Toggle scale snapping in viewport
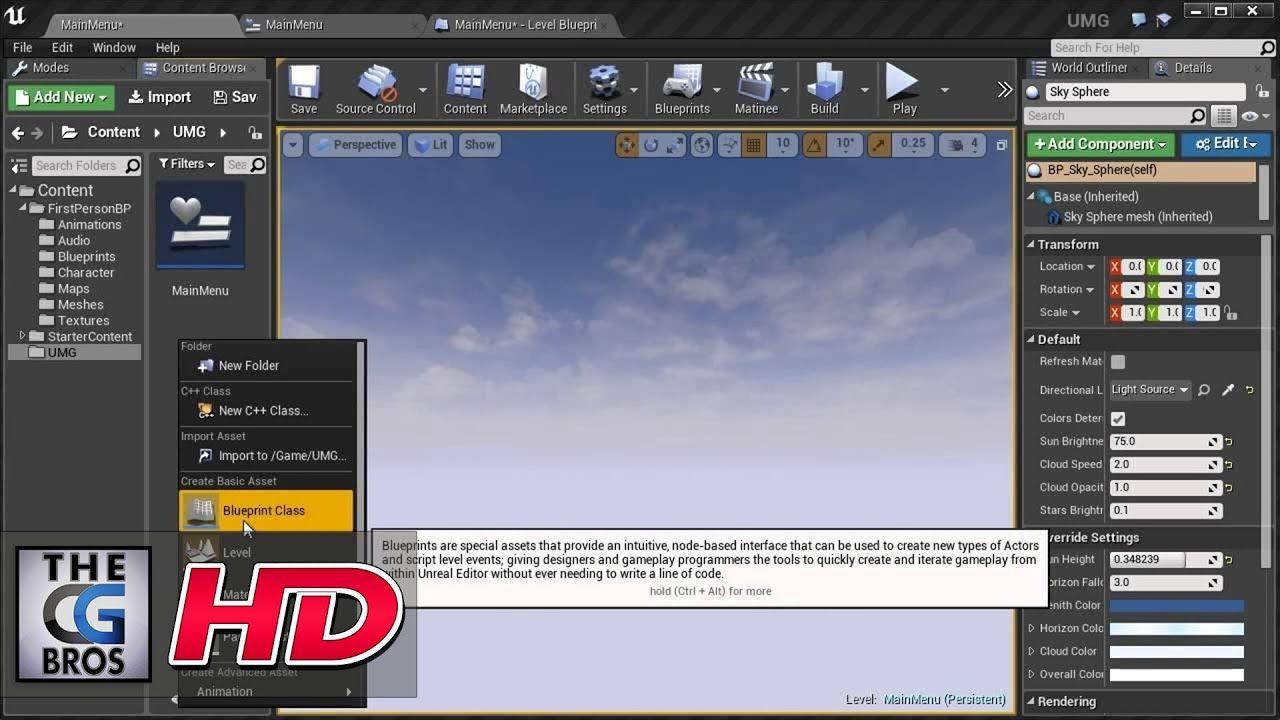This screenshot has height=720, width=1280. pyautogui.click(x=877, y=145)
